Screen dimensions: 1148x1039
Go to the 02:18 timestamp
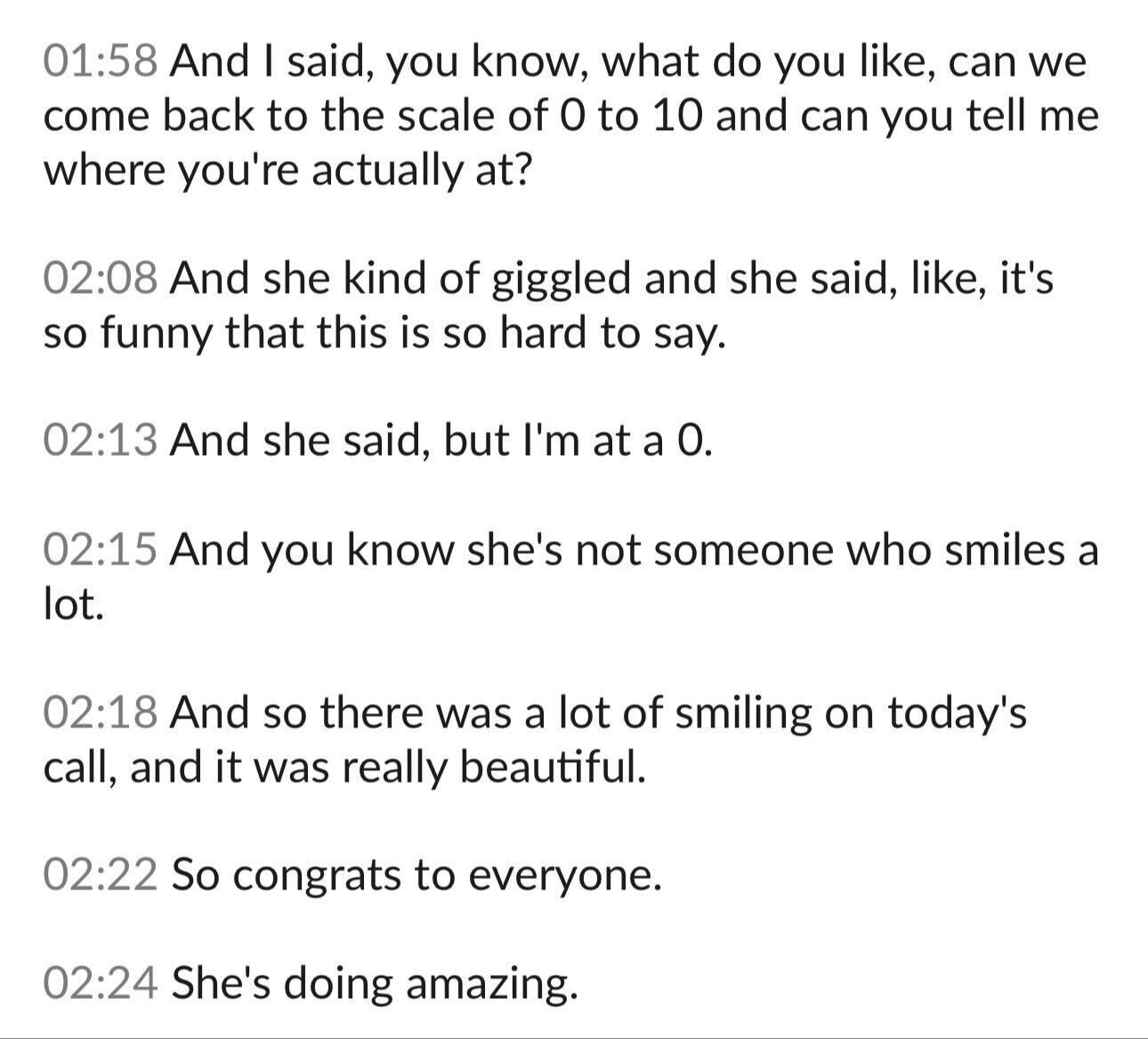[x=101, y=712]
